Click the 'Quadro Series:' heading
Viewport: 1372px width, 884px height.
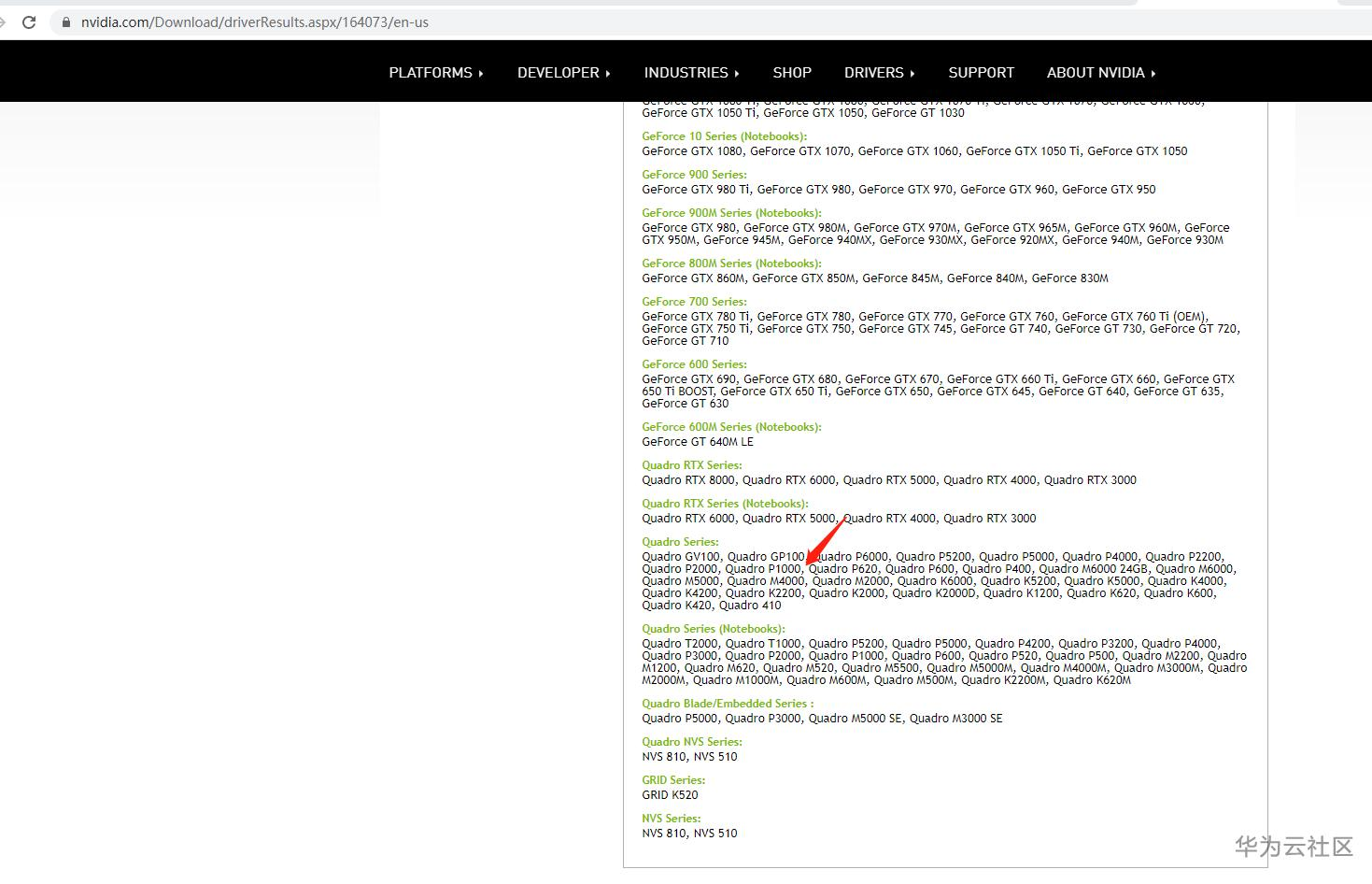click(x=681, y=542)
